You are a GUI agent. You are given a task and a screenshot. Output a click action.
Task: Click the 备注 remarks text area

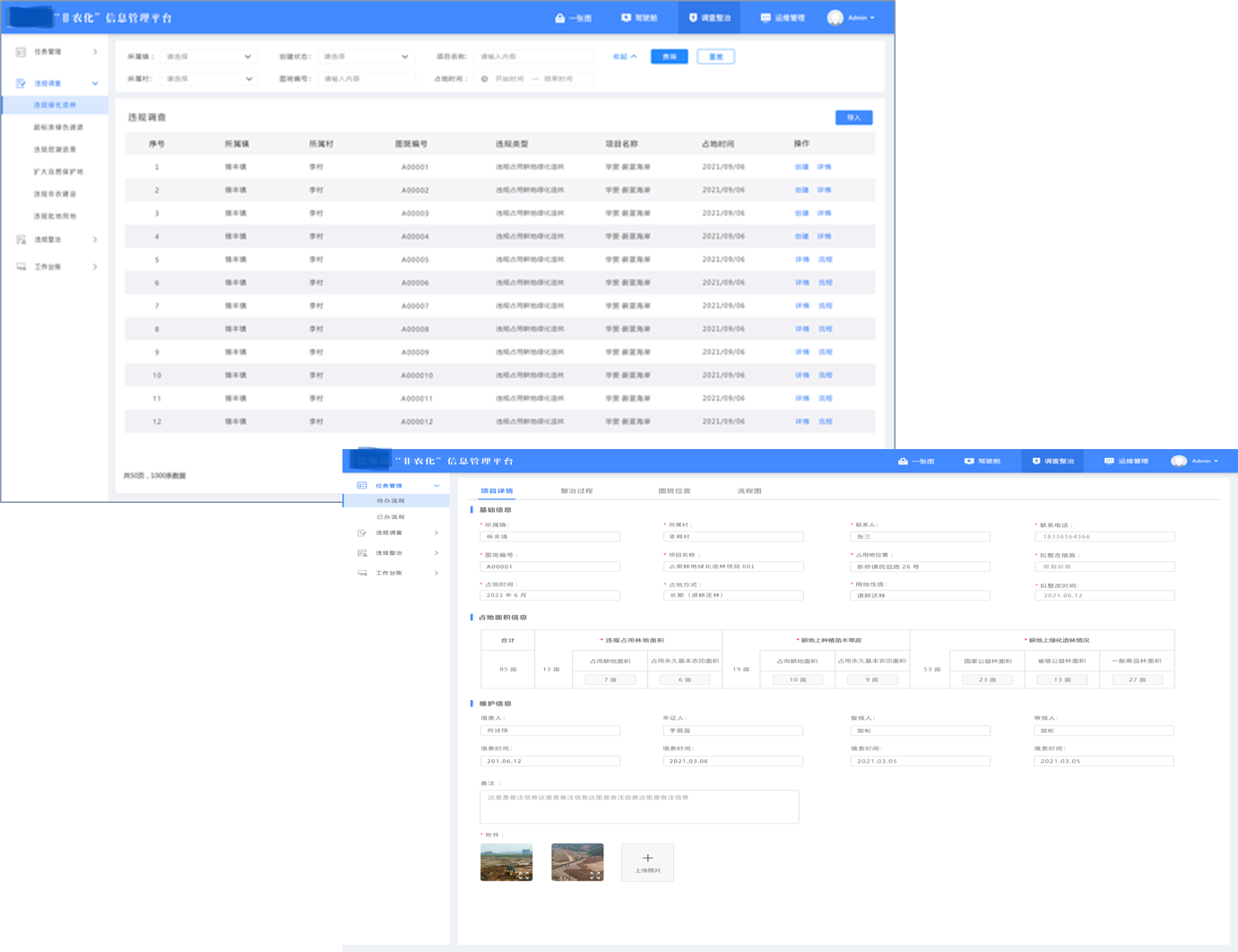639,807
